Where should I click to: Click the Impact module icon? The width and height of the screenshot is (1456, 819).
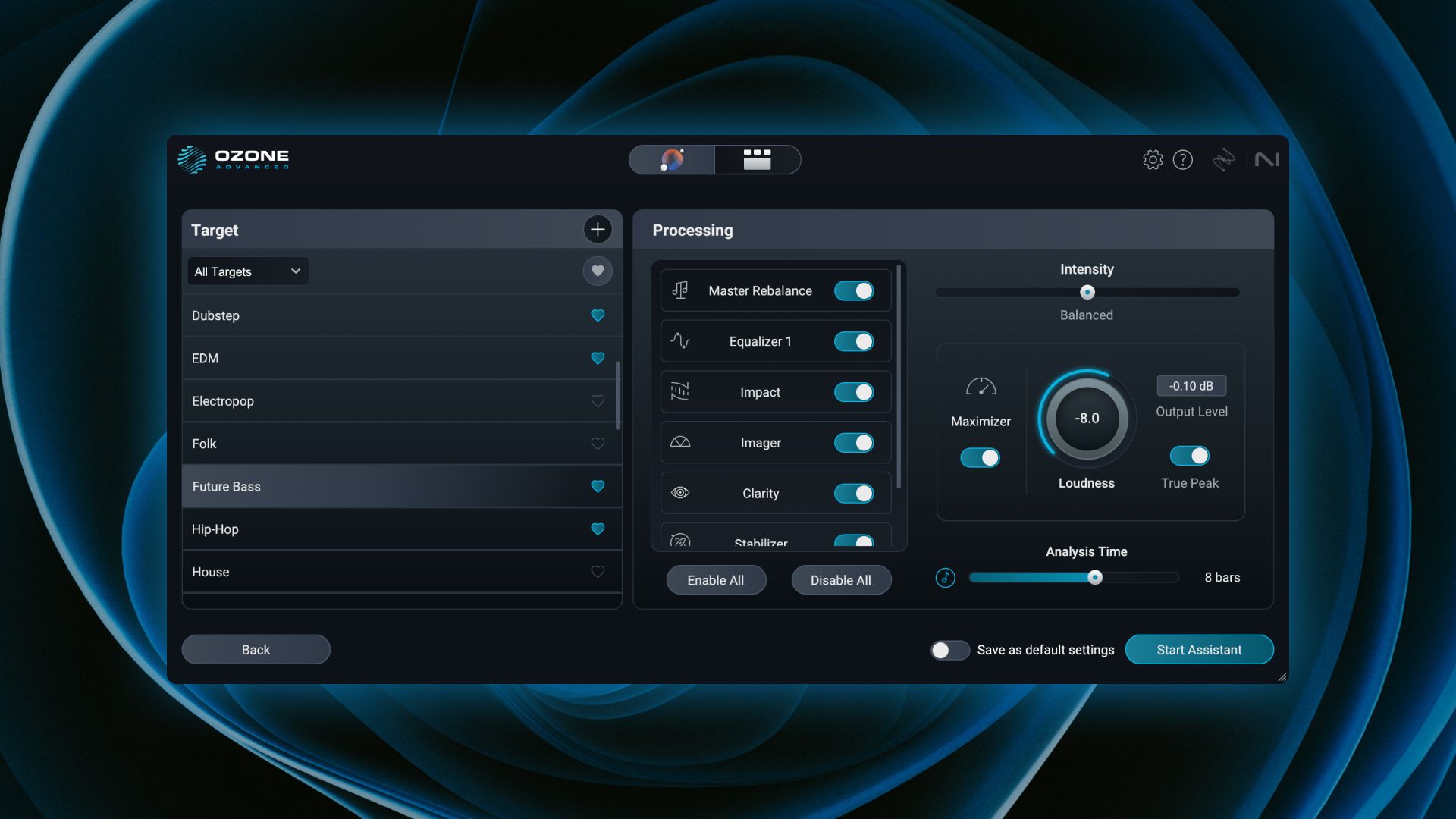pos(680,392)
